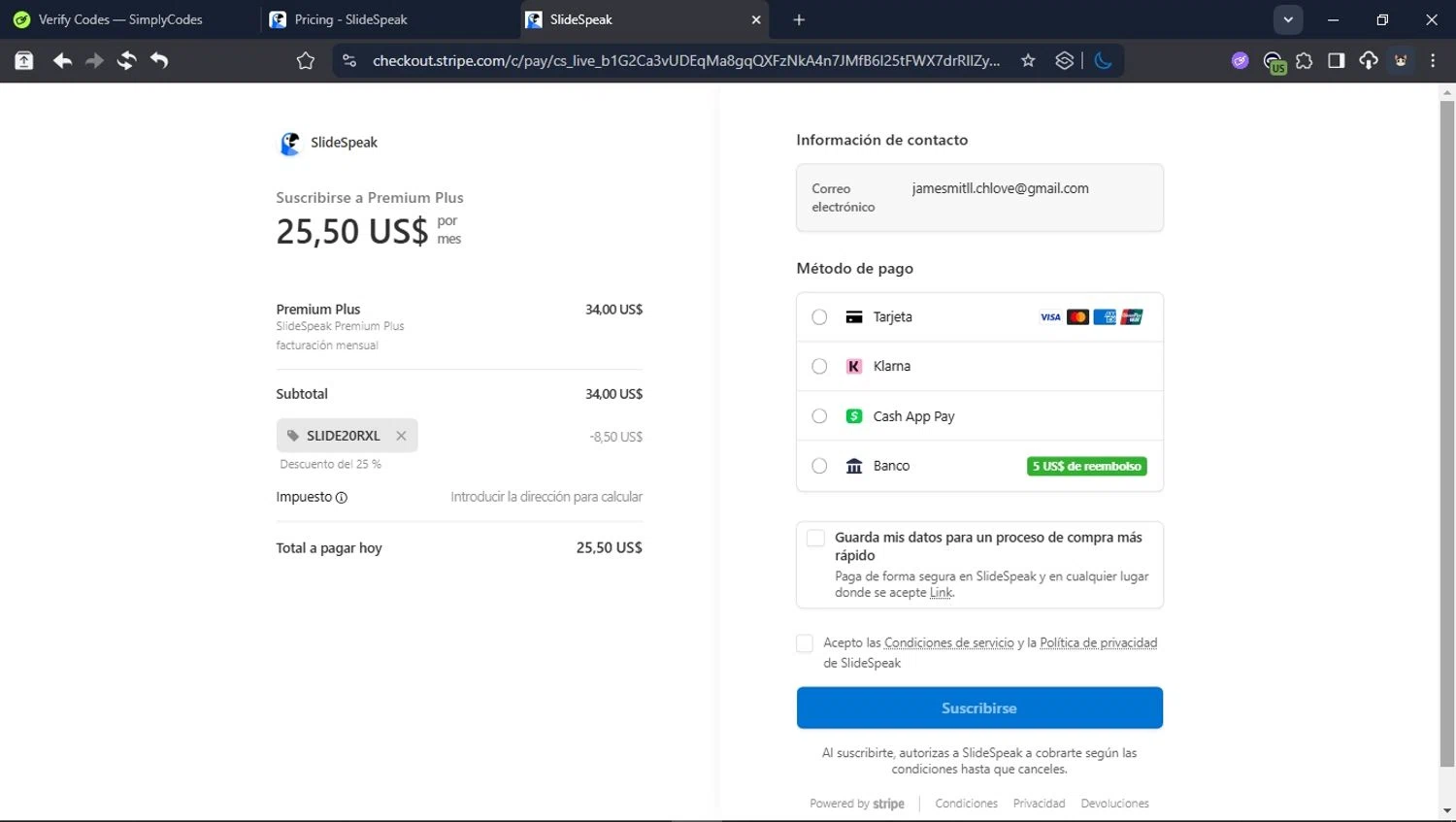Viewport: 1456px width, 822px height.
Task: Check the save my data checkbox
Action: pos(815,538)
